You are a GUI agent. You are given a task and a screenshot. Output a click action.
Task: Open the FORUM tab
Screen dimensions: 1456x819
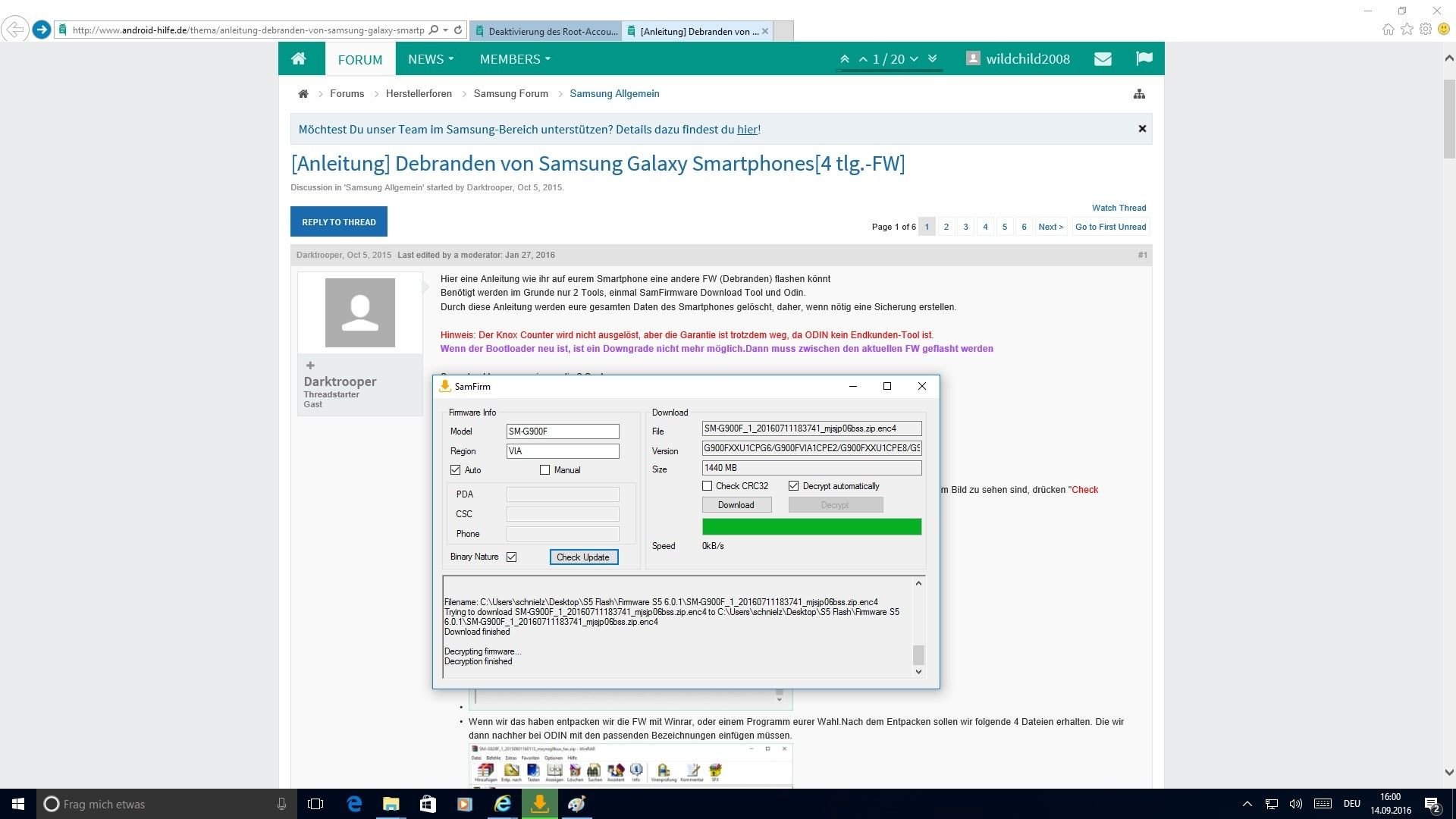tap(360, 59)
